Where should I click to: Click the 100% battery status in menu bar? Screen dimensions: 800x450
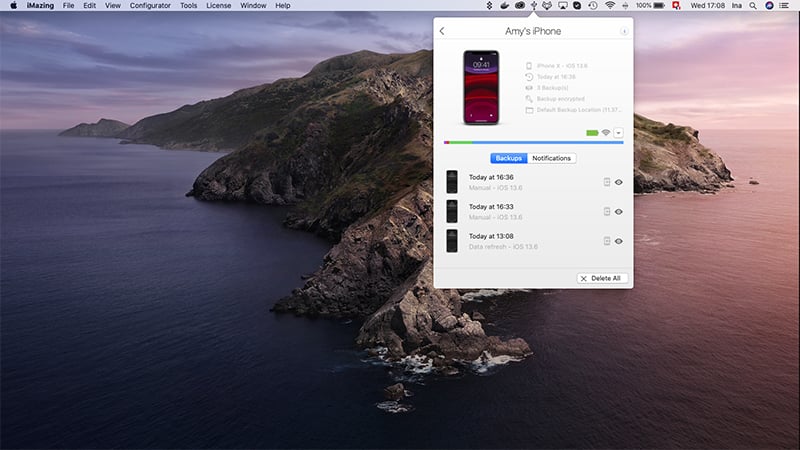650,6
